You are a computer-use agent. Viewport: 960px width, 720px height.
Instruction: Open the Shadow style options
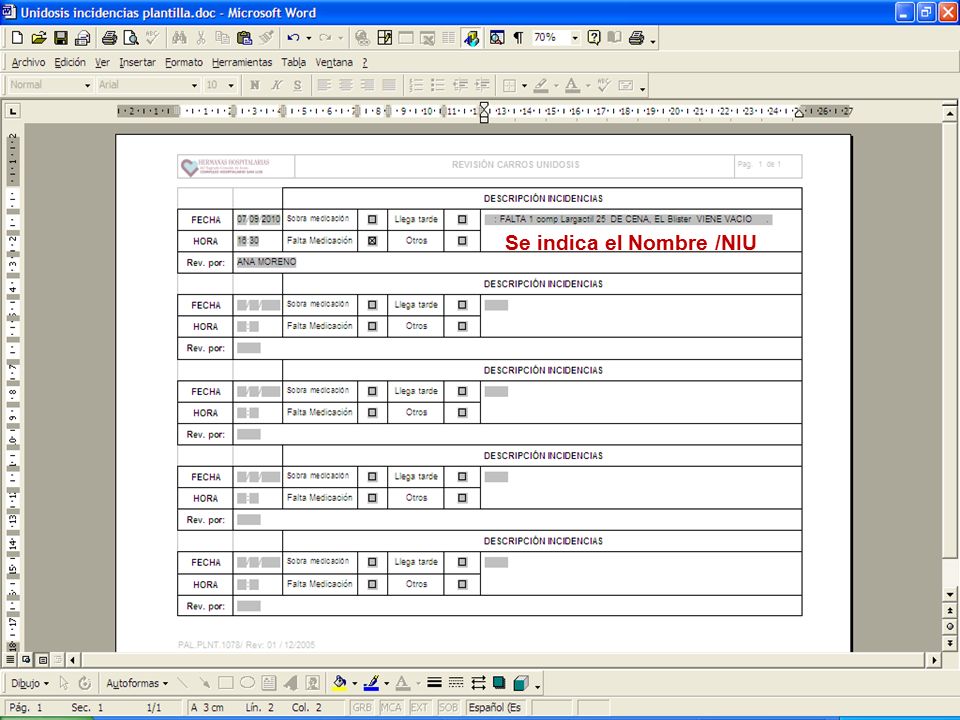pyautogui.click(x=499, y=683)
